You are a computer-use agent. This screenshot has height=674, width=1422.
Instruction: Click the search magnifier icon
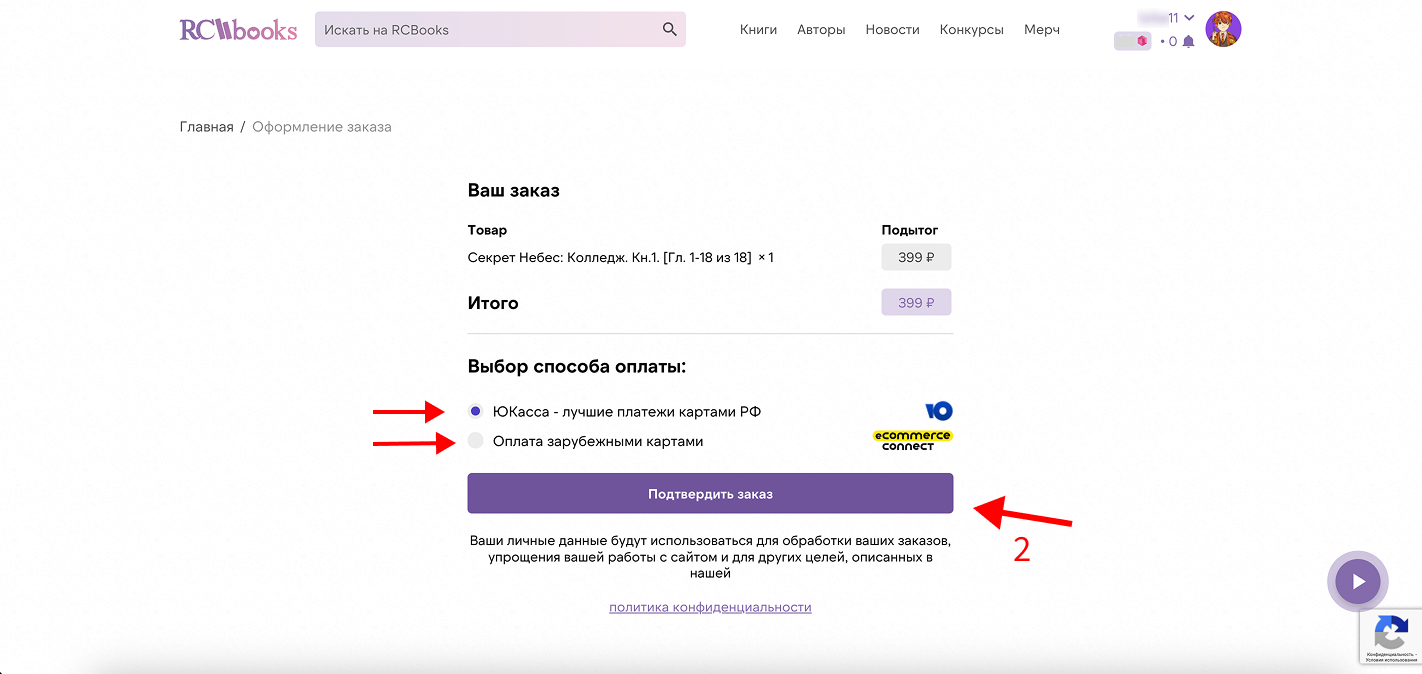click(669, 30)
